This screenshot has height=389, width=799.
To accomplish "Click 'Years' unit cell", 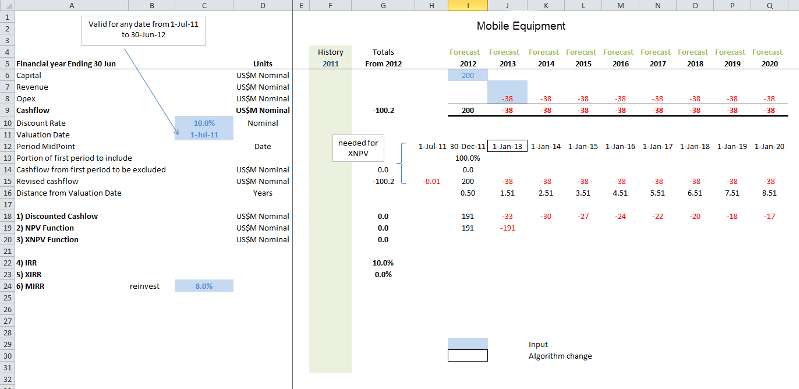I will [262, 193].
